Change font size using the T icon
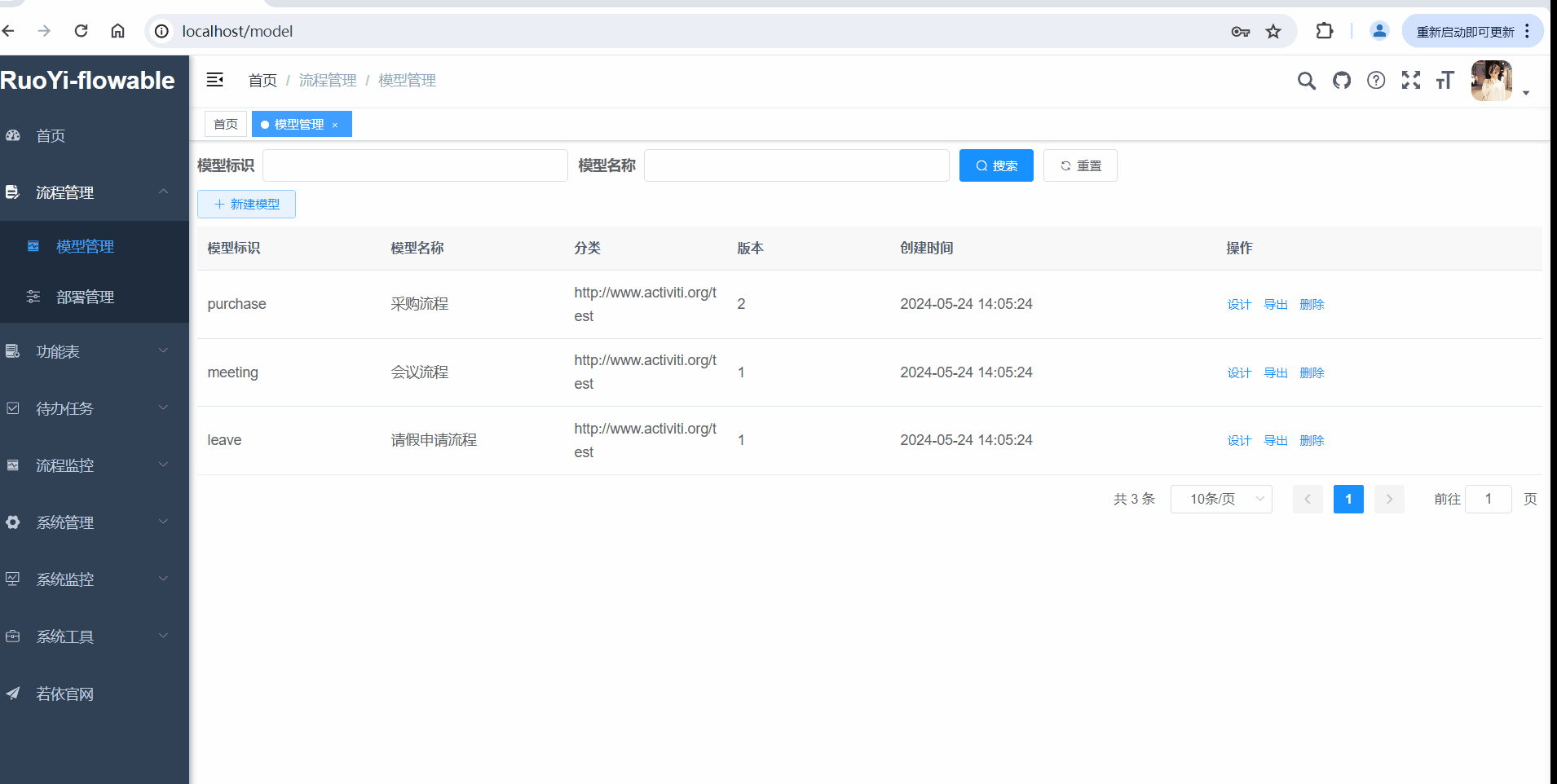This screenshot has height=784, width=1557. (1445, 81)
